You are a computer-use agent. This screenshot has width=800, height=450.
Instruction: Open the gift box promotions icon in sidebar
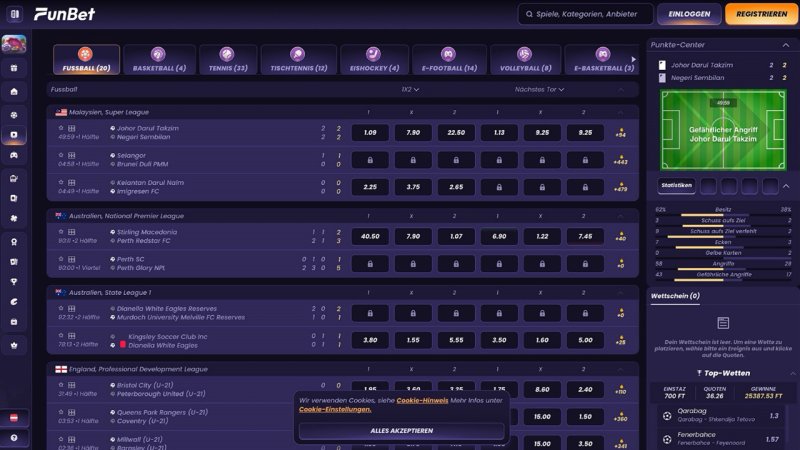click(x=14, y=68)
